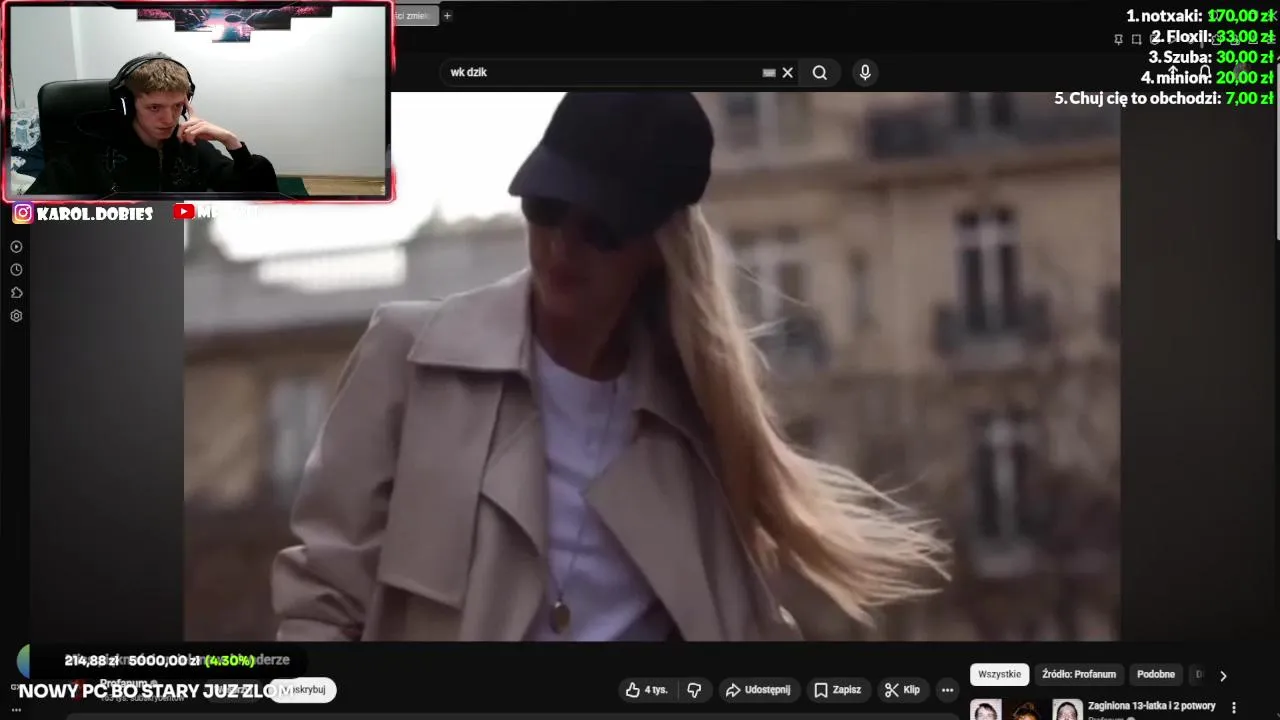1280x720 pixels.
Task: Save the video with Zapisz
Action: pos(837,690)
